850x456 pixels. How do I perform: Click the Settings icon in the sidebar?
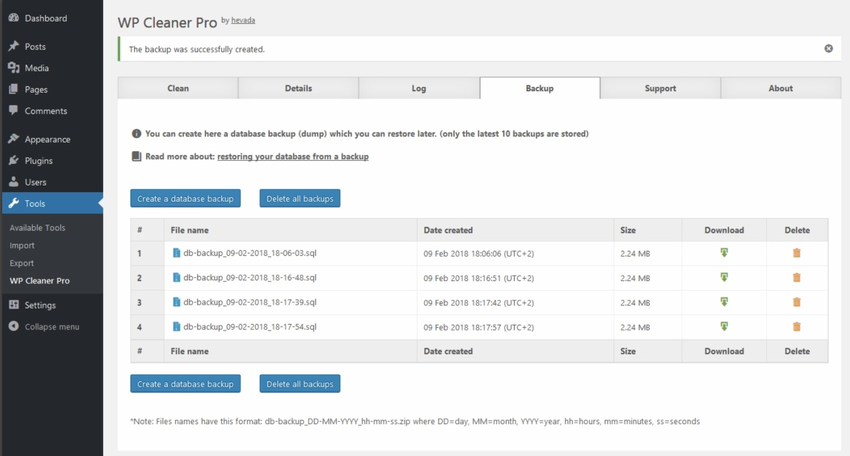click(14, 305)
